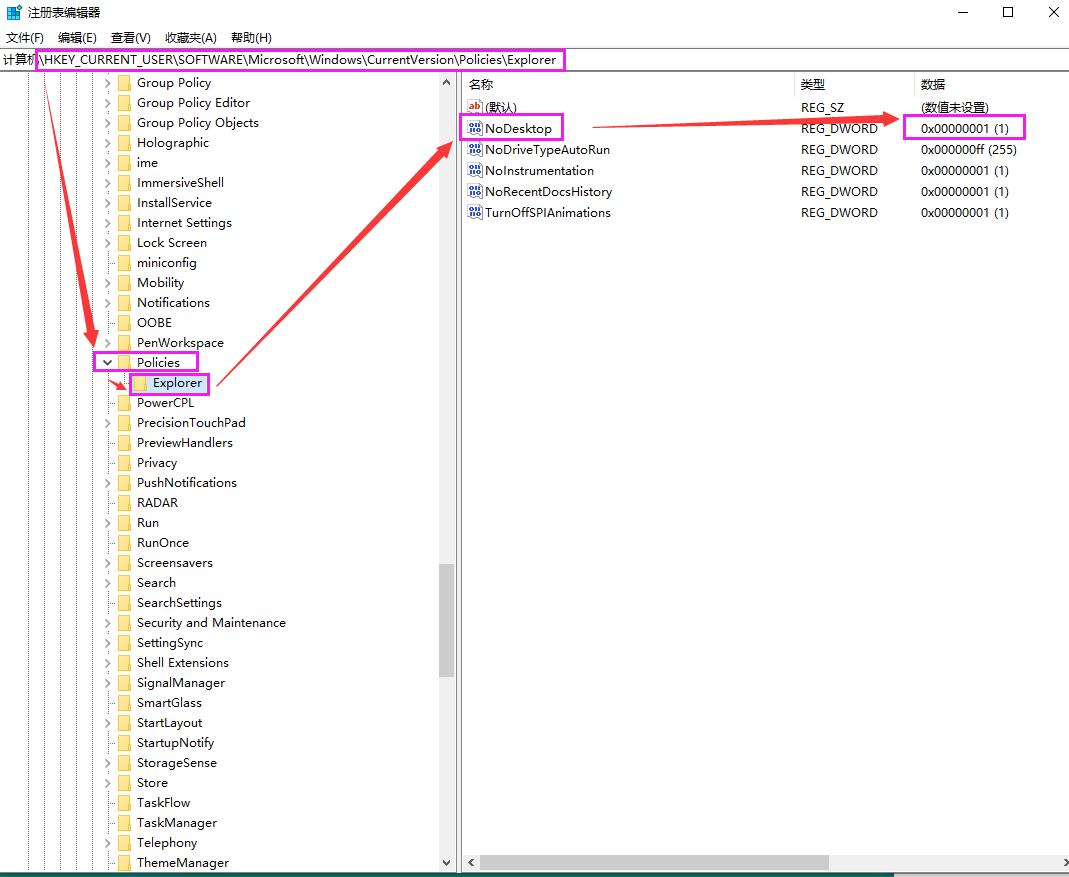Click the default string value icon
The height and width of the screenshot is (877, 1069).
[x=474, y=107]
